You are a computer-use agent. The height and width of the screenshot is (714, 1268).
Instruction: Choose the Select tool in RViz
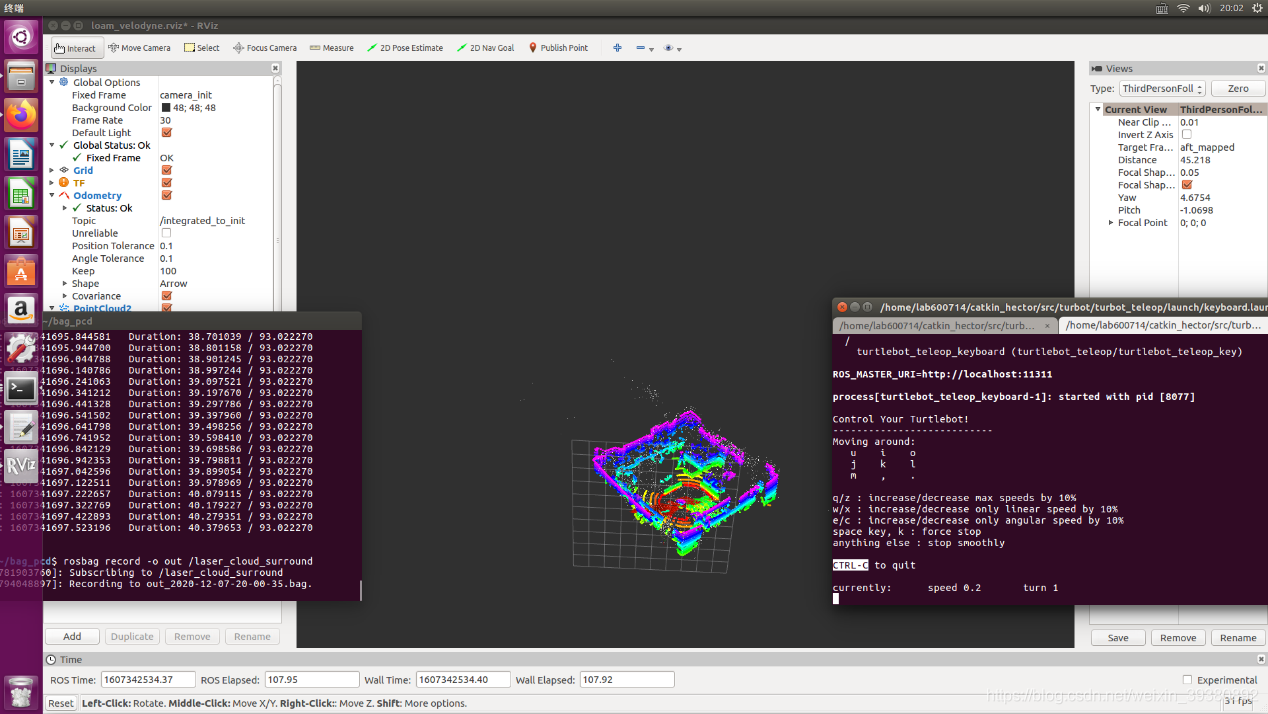(201, 48)
